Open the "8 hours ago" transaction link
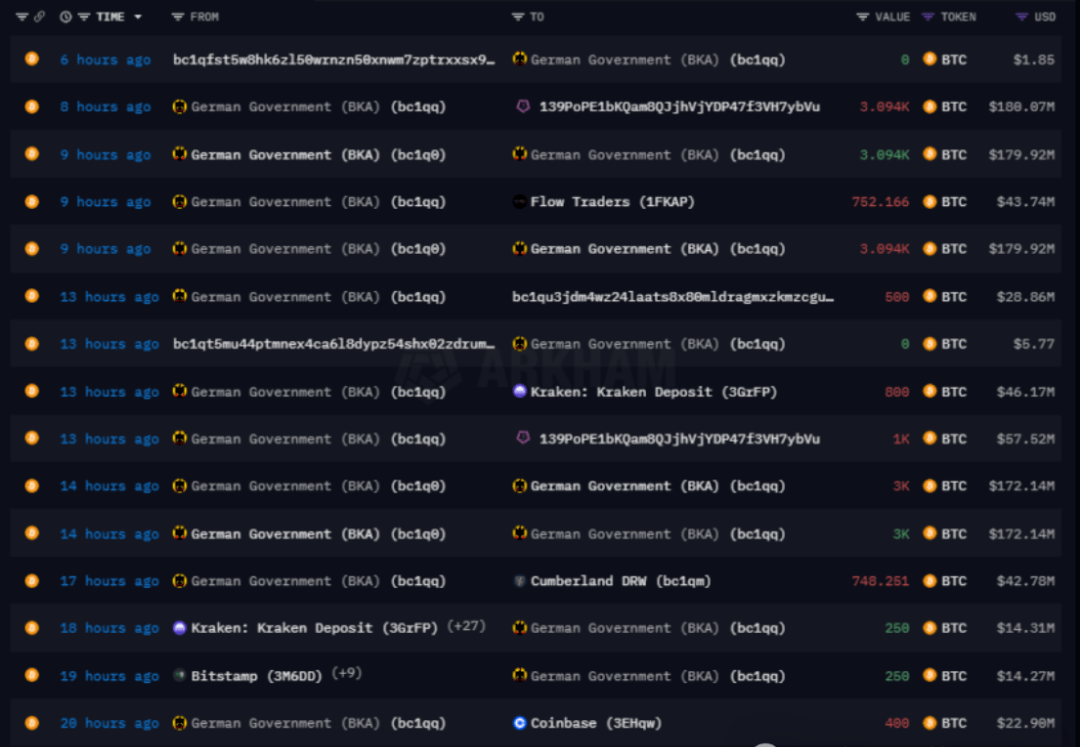The width and height of the screenshot is (1080, 747). click(x=105, y=107)
